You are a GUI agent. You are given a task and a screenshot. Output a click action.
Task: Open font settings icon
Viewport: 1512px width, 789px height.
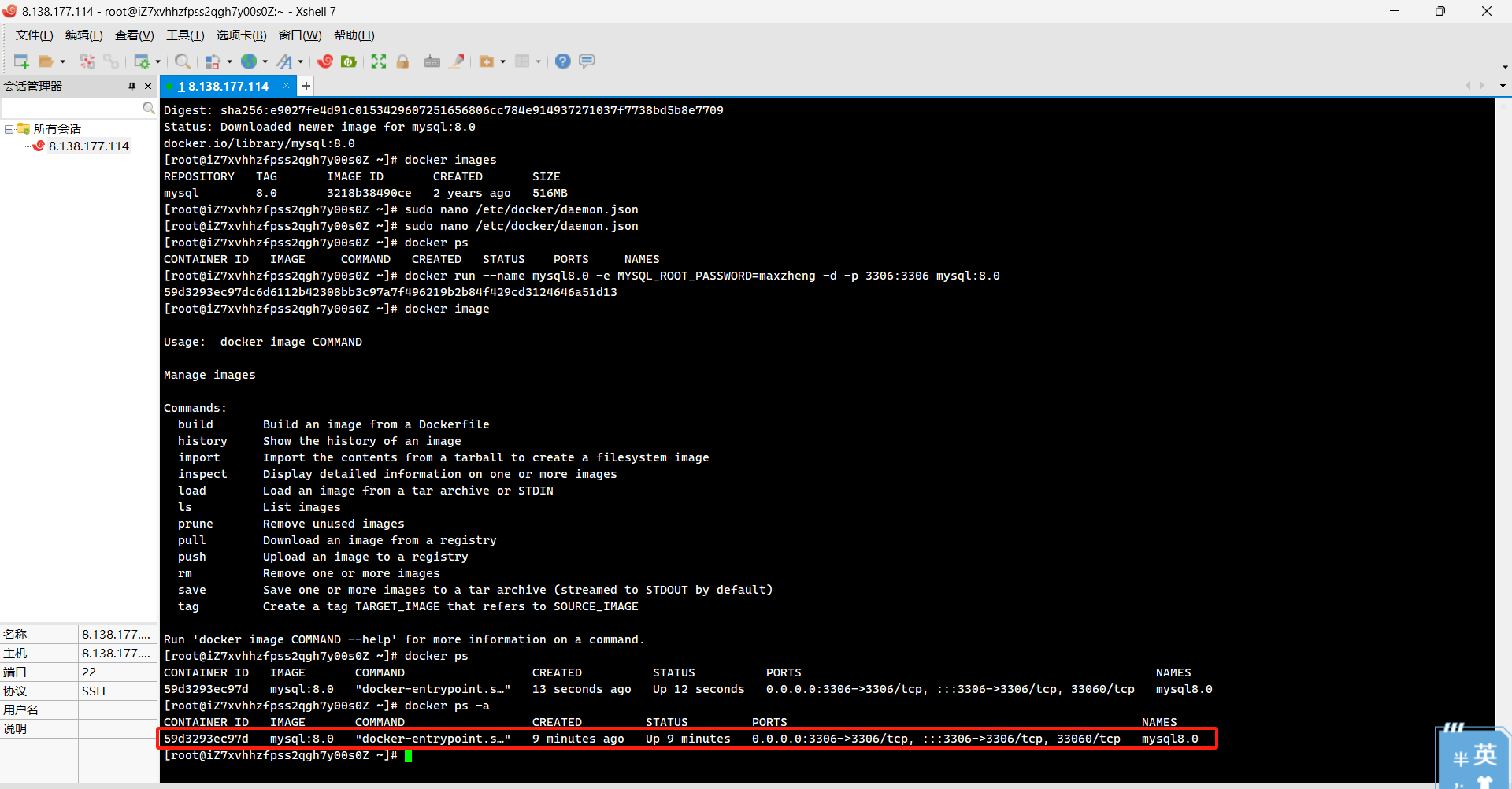tap(284, 61)
